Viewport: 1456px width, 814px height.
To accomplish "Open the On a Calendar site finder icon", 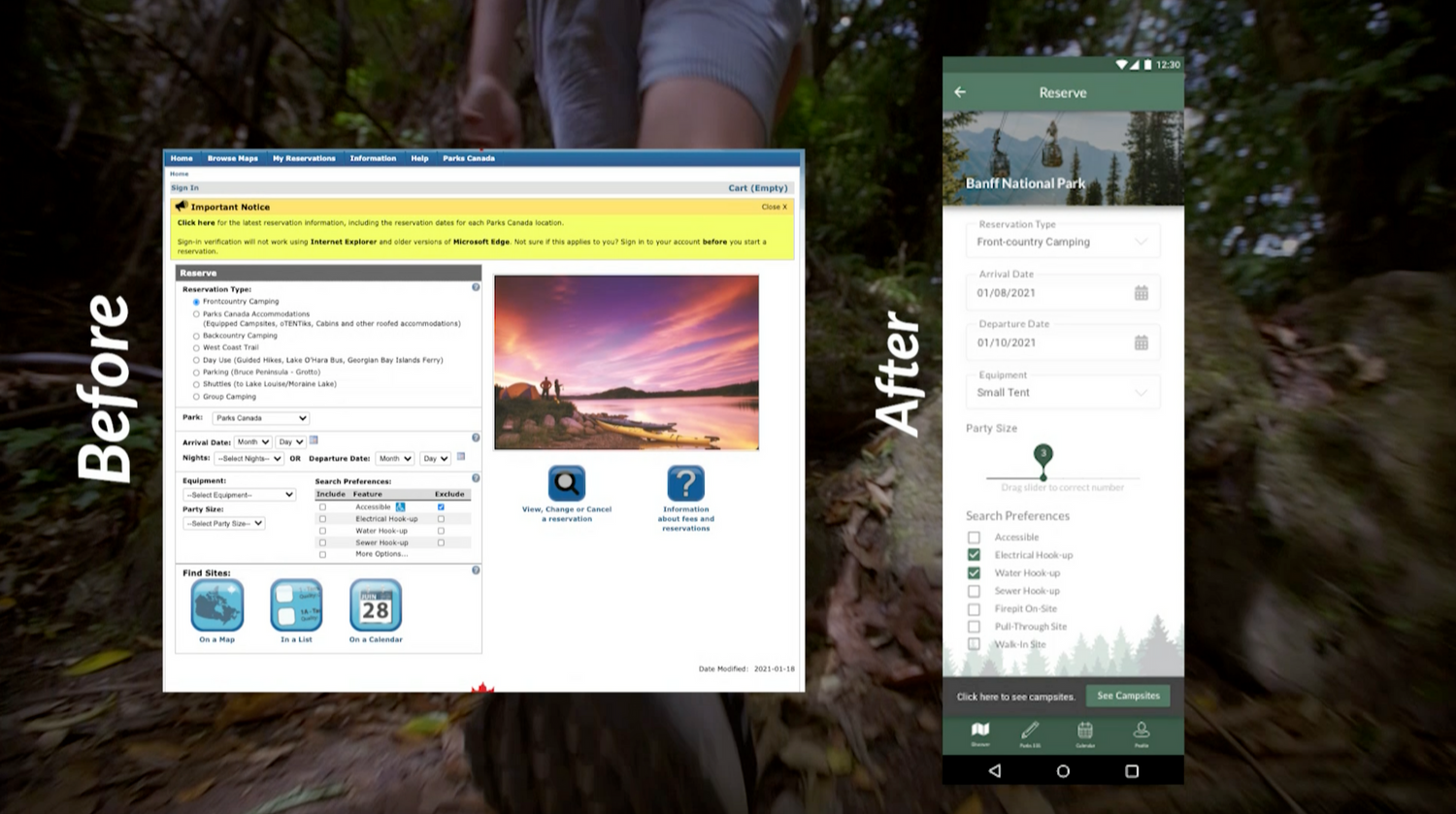I will click(376, 605).
